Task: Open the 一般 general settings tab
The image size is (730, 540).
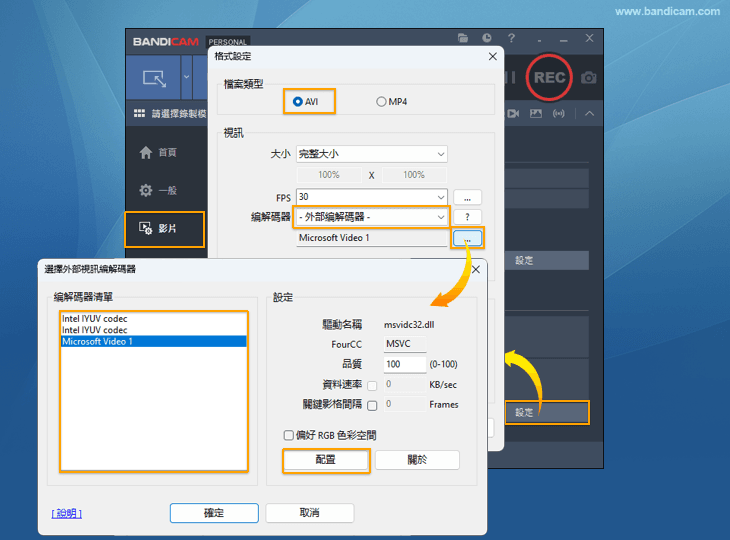Action: [158, 190]
